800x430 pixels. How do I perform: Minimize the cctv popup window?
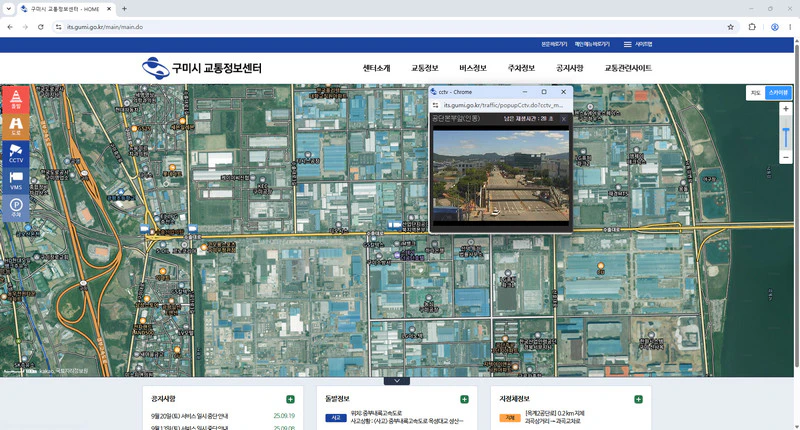tap(524, 92)
